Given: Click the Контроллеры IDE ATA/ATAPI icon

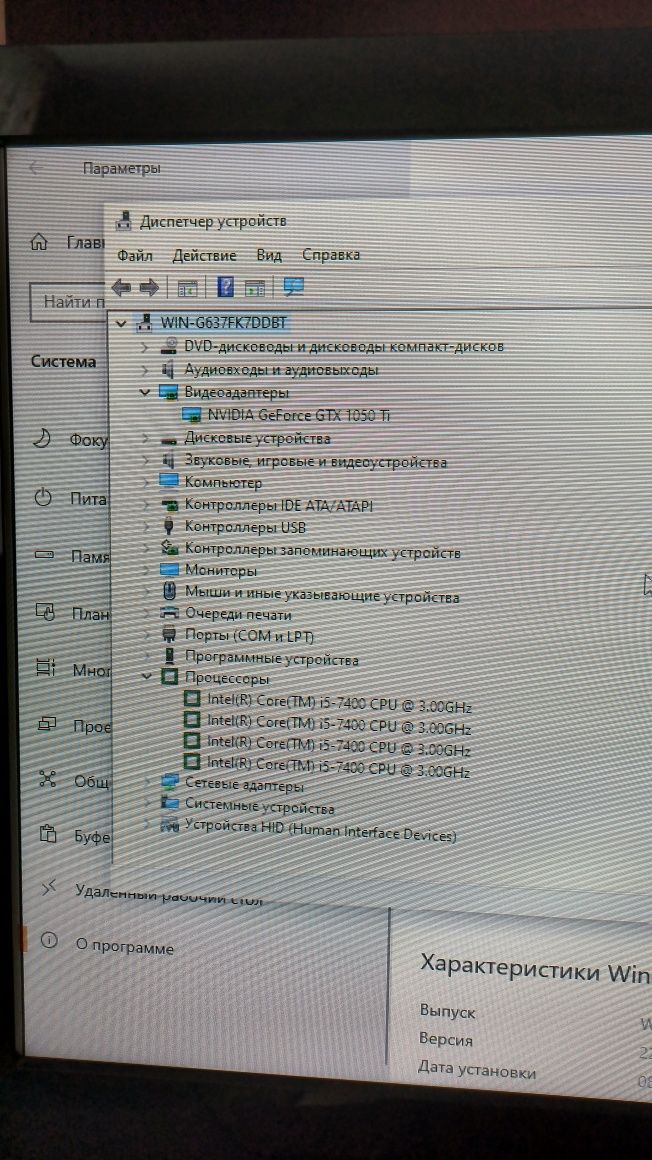Looking at the screenshot, I should point(170,507).
